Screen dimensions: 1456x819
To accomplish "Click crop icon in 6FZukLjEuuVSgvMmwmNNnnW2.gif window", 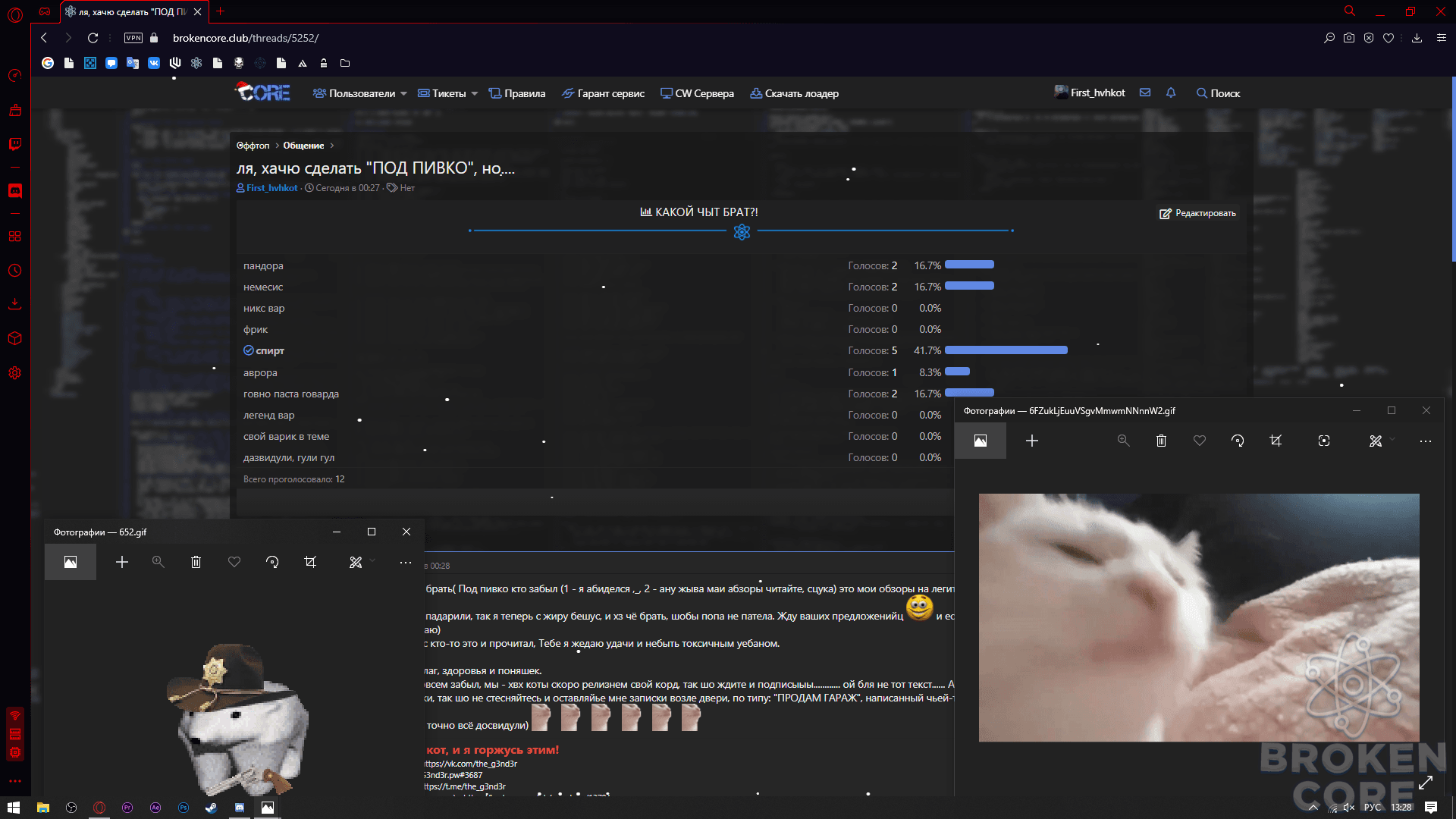I will 1276,441.
